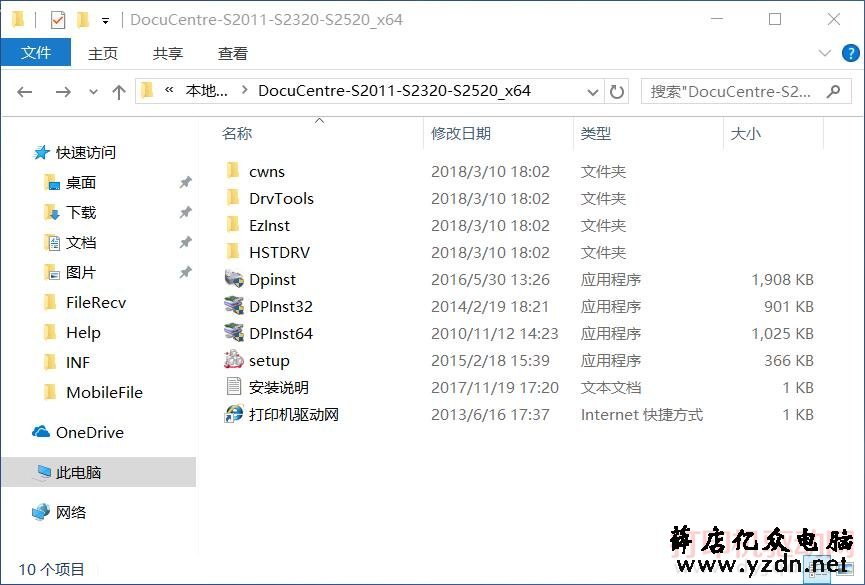Screen dimensions: 865x585
Task: Open MobileFile folder in the sidebar
Action: click(104, 392)
